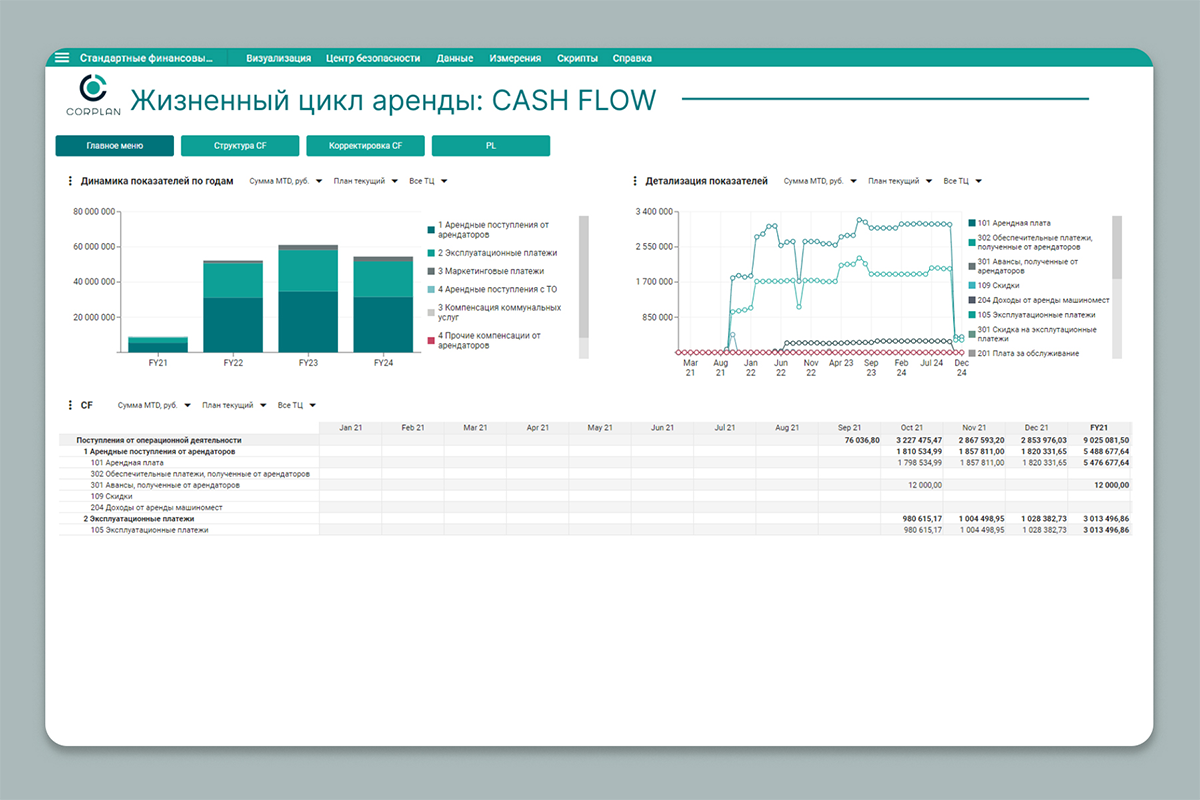Viewport: 1200px width, 800px height.
Task: Open the CF table options menu
Action: (70, 406)
